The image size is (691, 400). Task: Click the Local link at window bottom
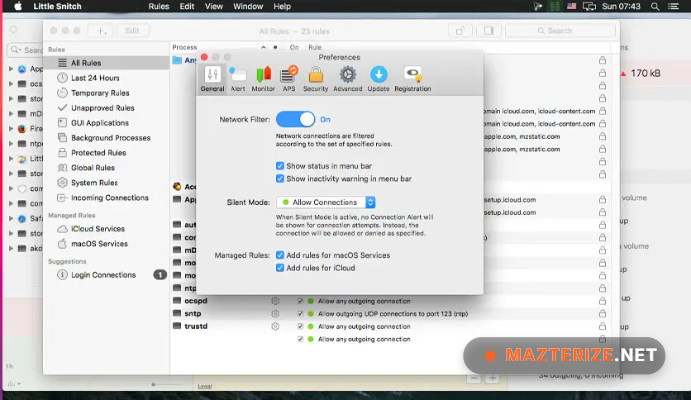[204, 386]
